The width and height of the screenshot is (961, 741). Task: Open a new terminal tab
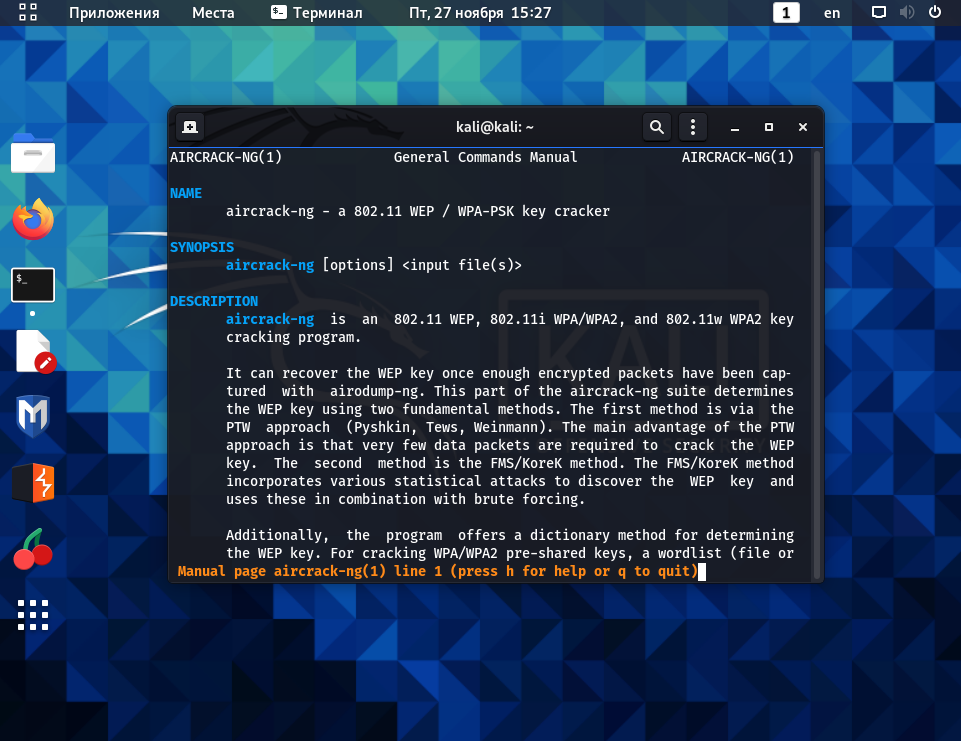click(x=190, y=127)
